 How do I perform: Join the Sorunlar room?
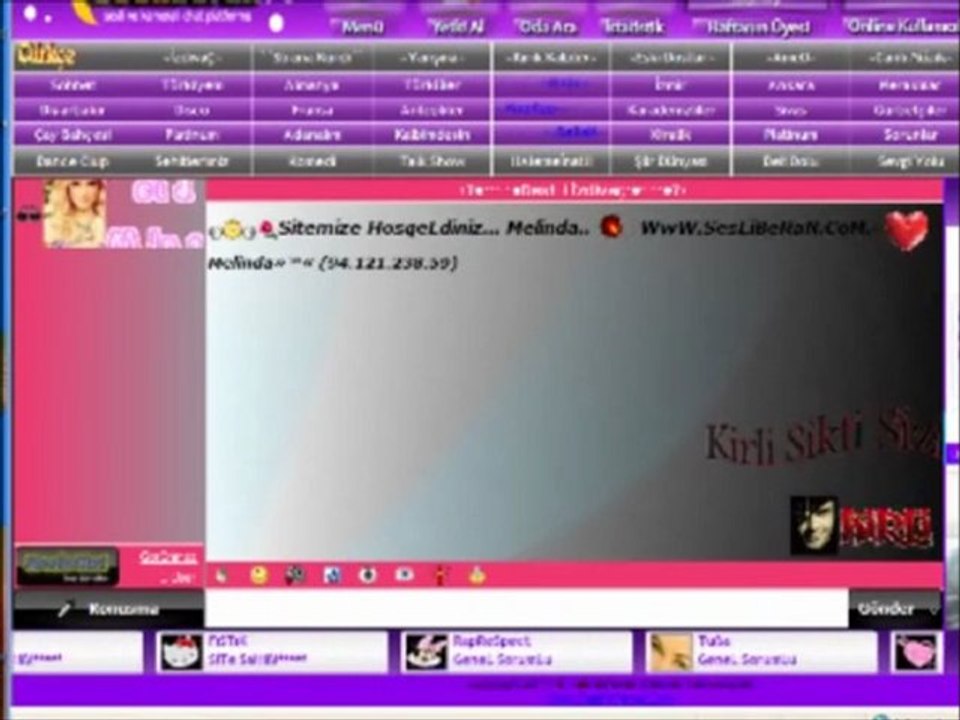click(x=910, y=135)
